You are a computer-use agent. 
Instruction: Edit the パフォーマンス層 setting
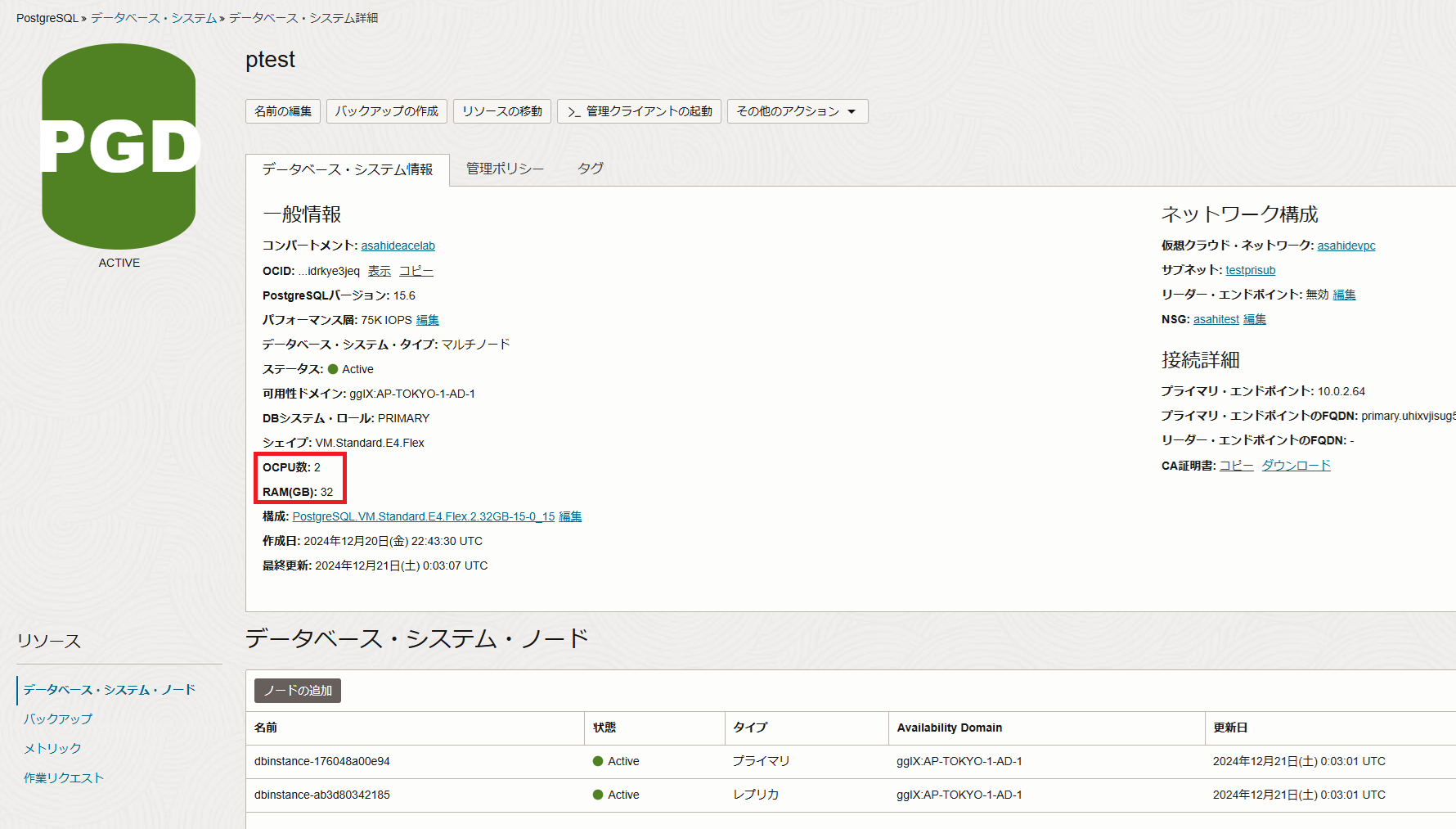pos(428,320)
